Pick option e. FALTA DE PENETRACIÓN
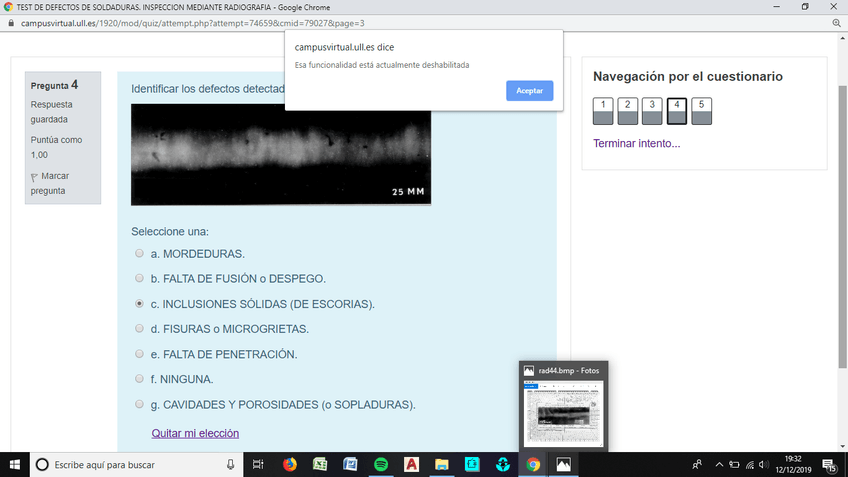The width and height of the screenshot is (848, 477). tap(139, 354)
